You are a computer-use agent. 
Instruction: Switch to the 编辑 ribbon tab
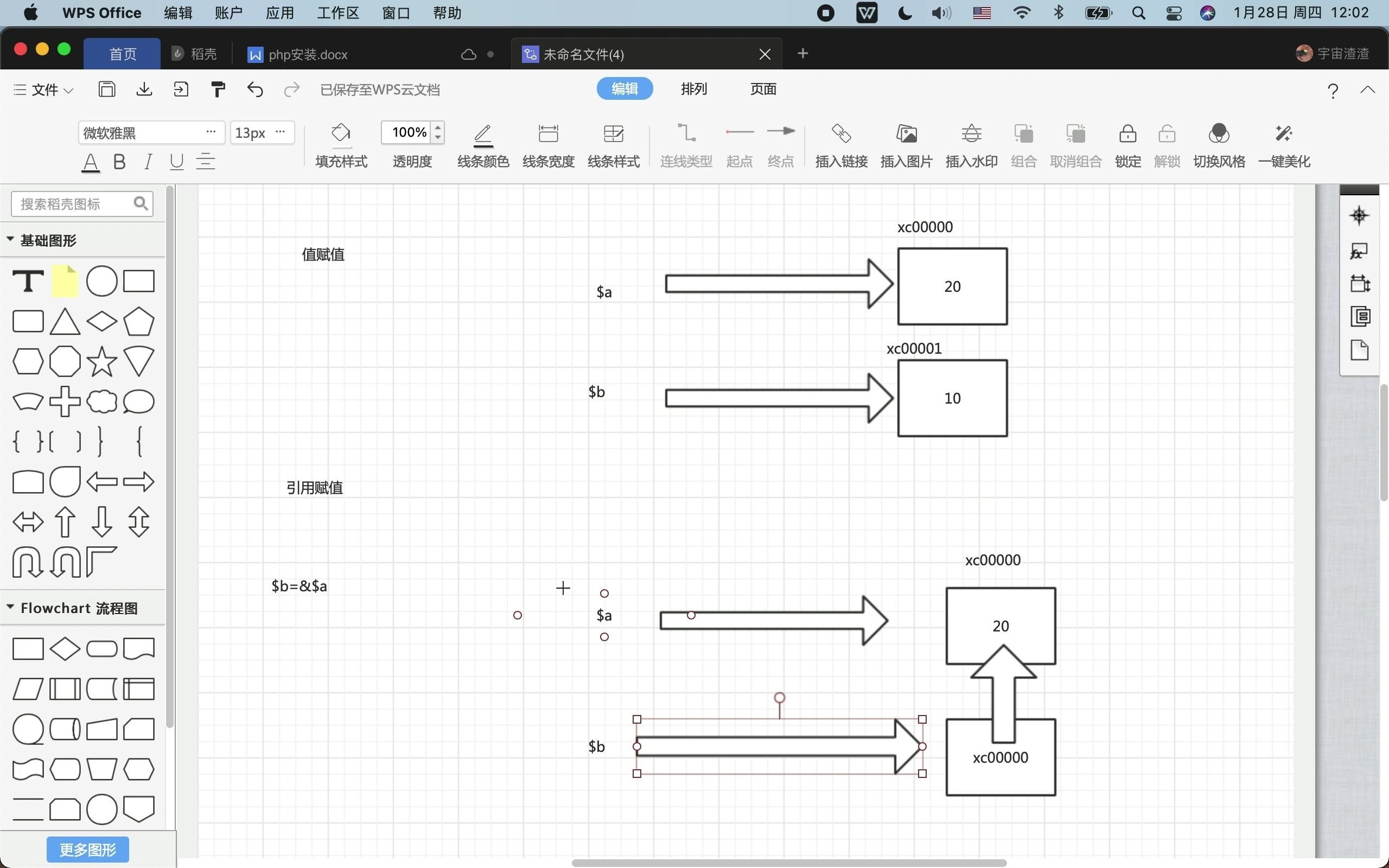625,89
